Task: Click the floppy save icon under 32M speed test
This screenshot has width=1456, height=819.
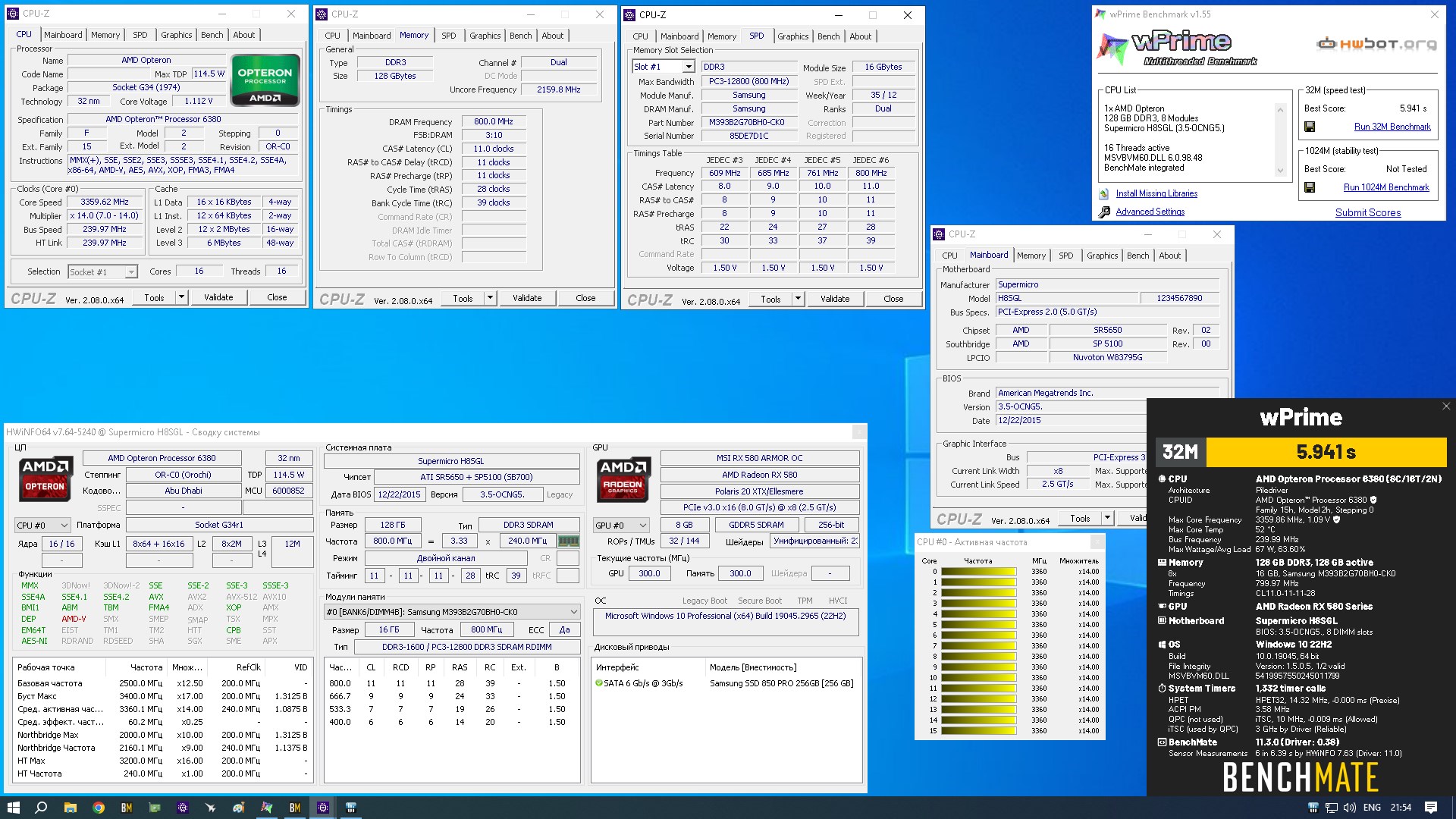Action: pos(1310,127)
